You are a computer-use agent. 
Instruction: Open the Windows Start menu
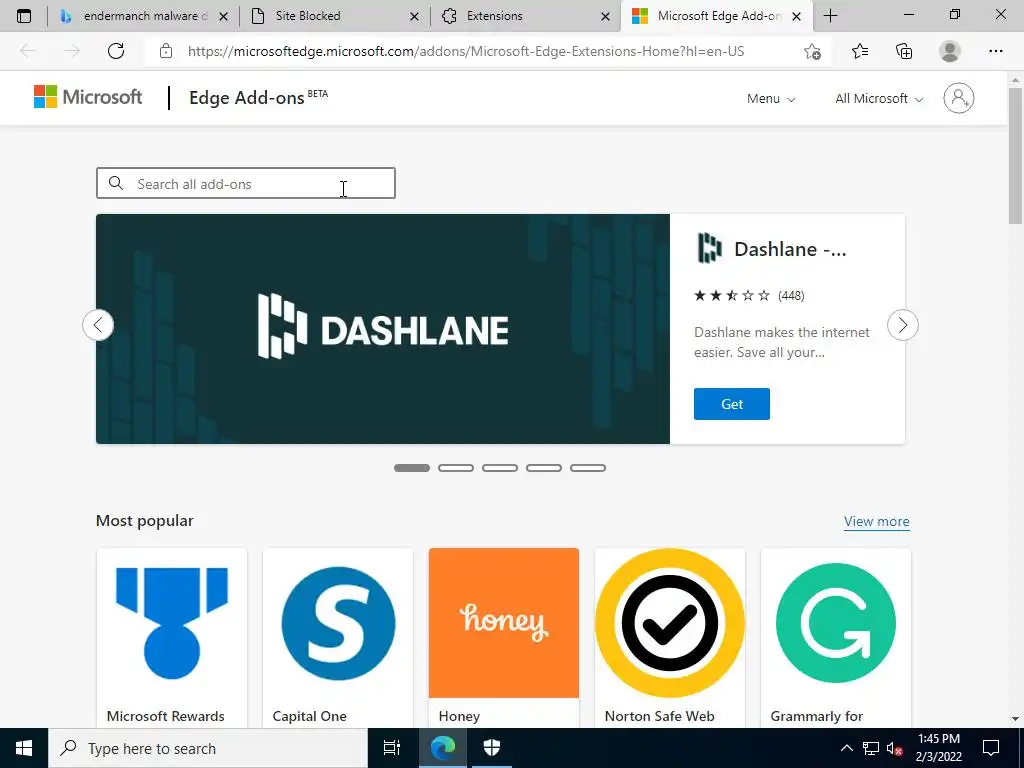click(x=24, y=748)
